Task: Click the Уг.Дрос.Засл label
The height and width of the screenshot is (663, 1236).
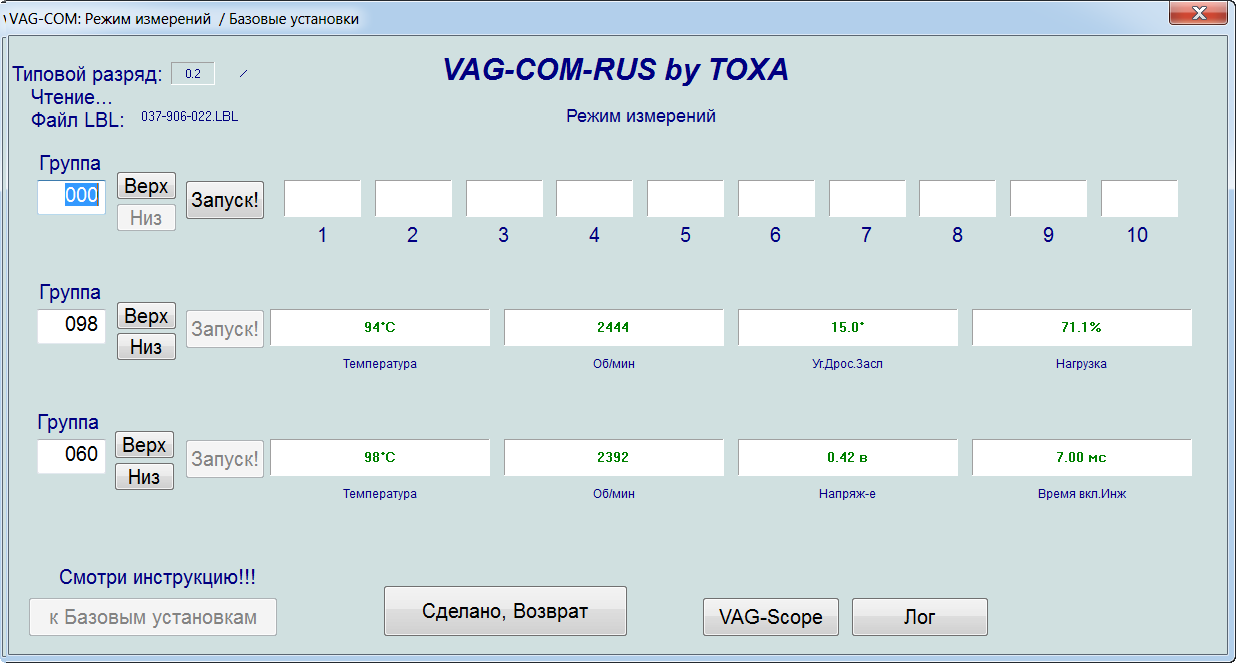Action: pos(848,364)
